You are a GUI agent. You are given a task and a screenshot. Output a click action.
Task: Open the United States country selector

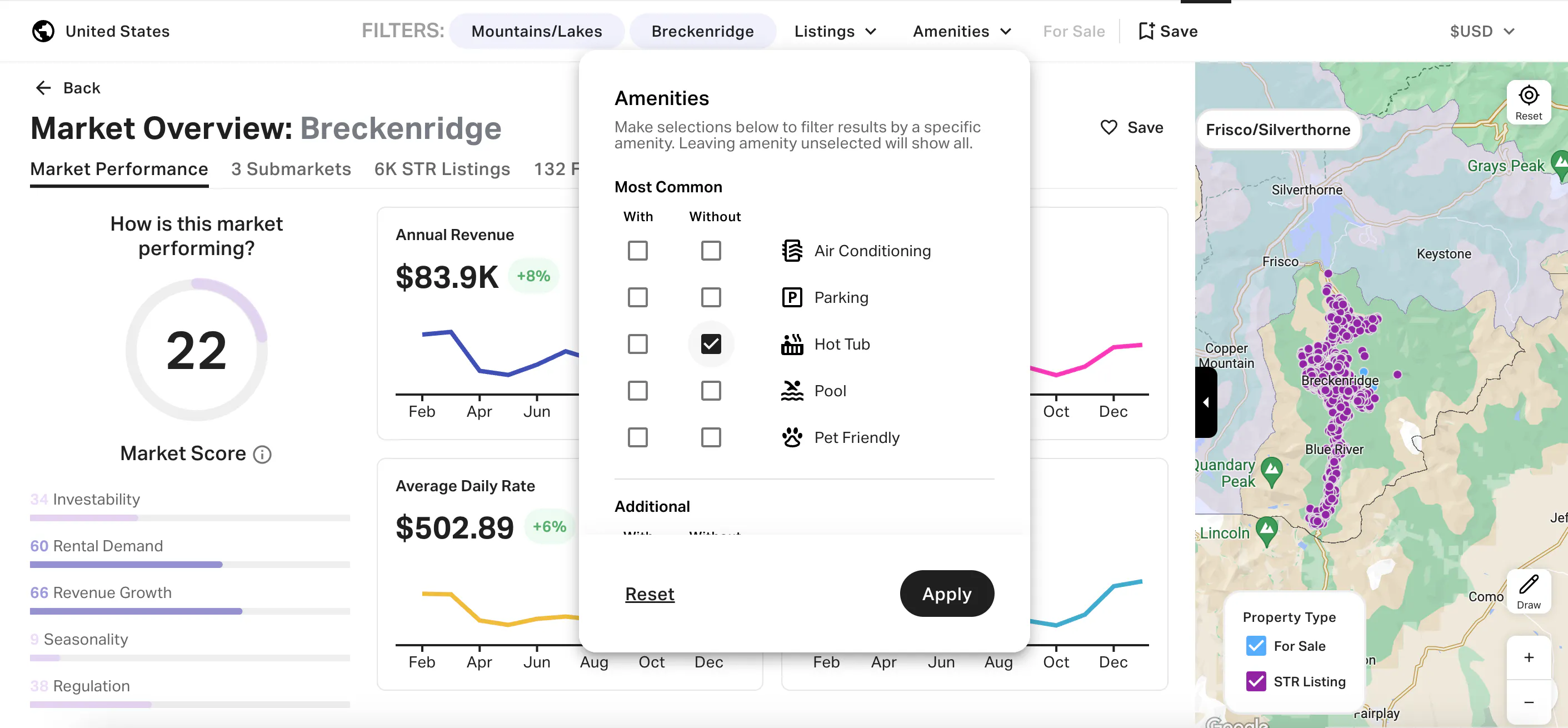tap(101, 31)
